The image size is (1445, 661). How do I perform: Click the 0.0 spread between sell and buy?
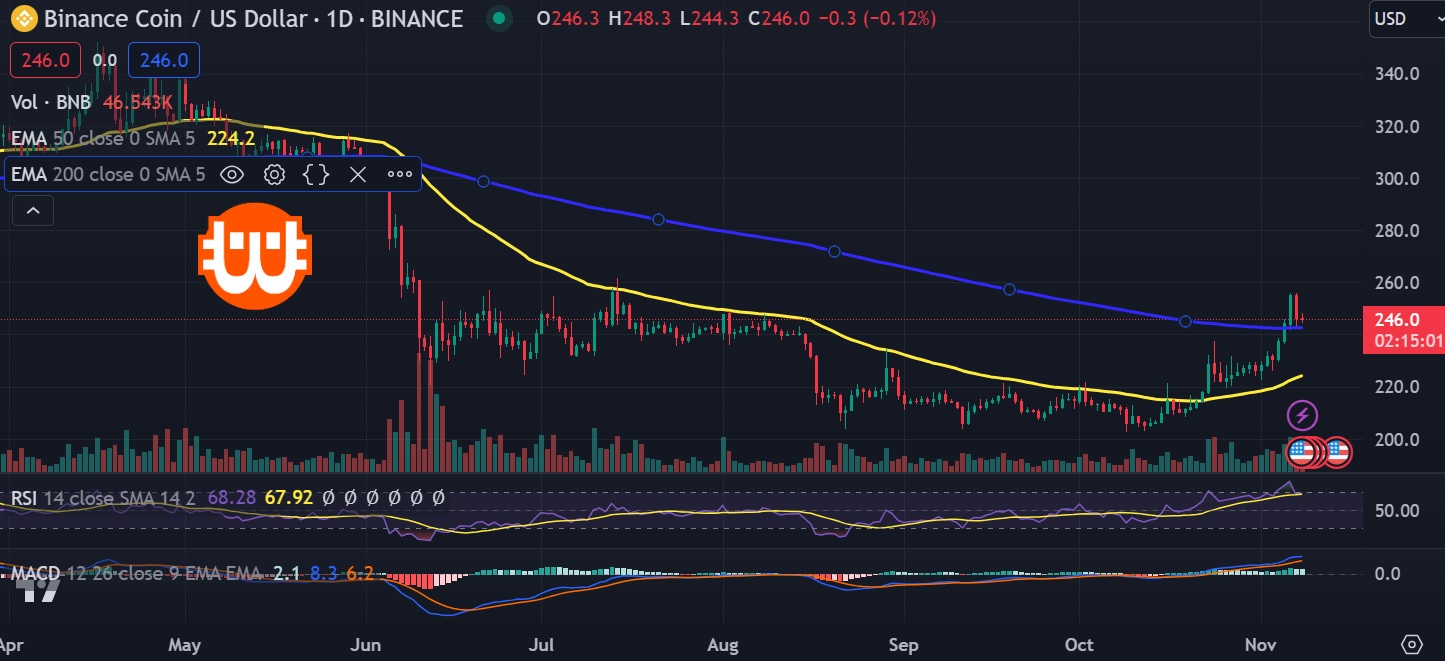105,61
